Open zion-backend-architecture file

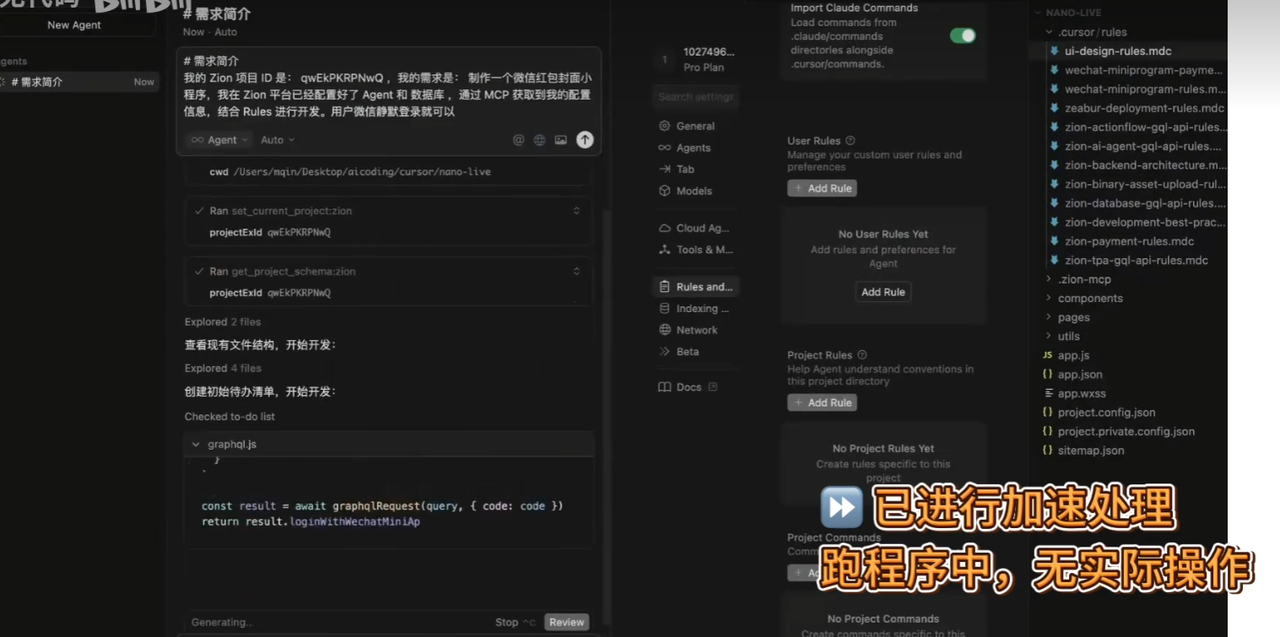point(1143,165)
